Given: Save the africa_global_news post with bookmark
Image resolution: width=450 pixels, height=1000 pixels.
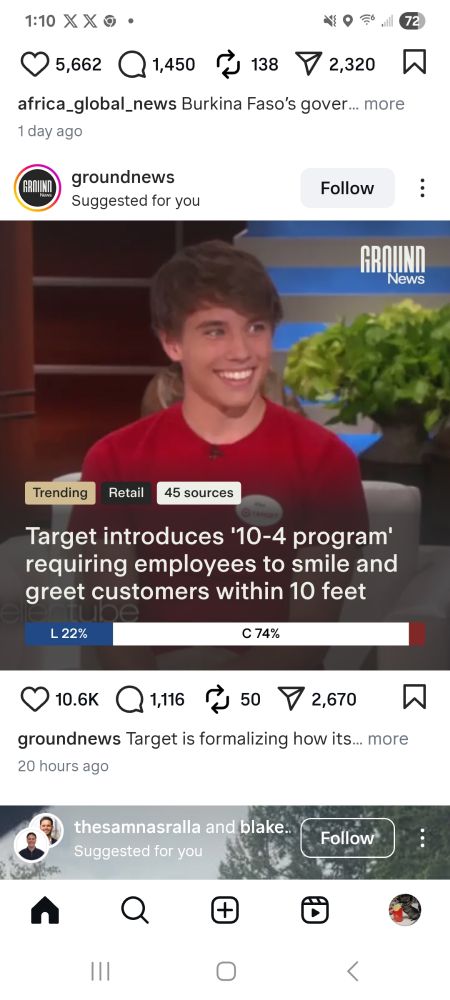Looking at the screenshot, I should (414, 63).
